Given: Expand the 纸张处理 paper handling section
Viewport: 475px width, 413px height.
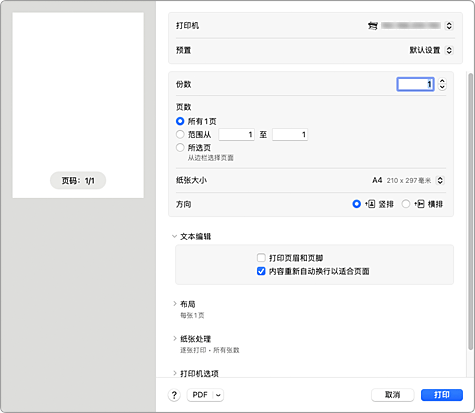Looking at the screenshot, I should point(175,339).
